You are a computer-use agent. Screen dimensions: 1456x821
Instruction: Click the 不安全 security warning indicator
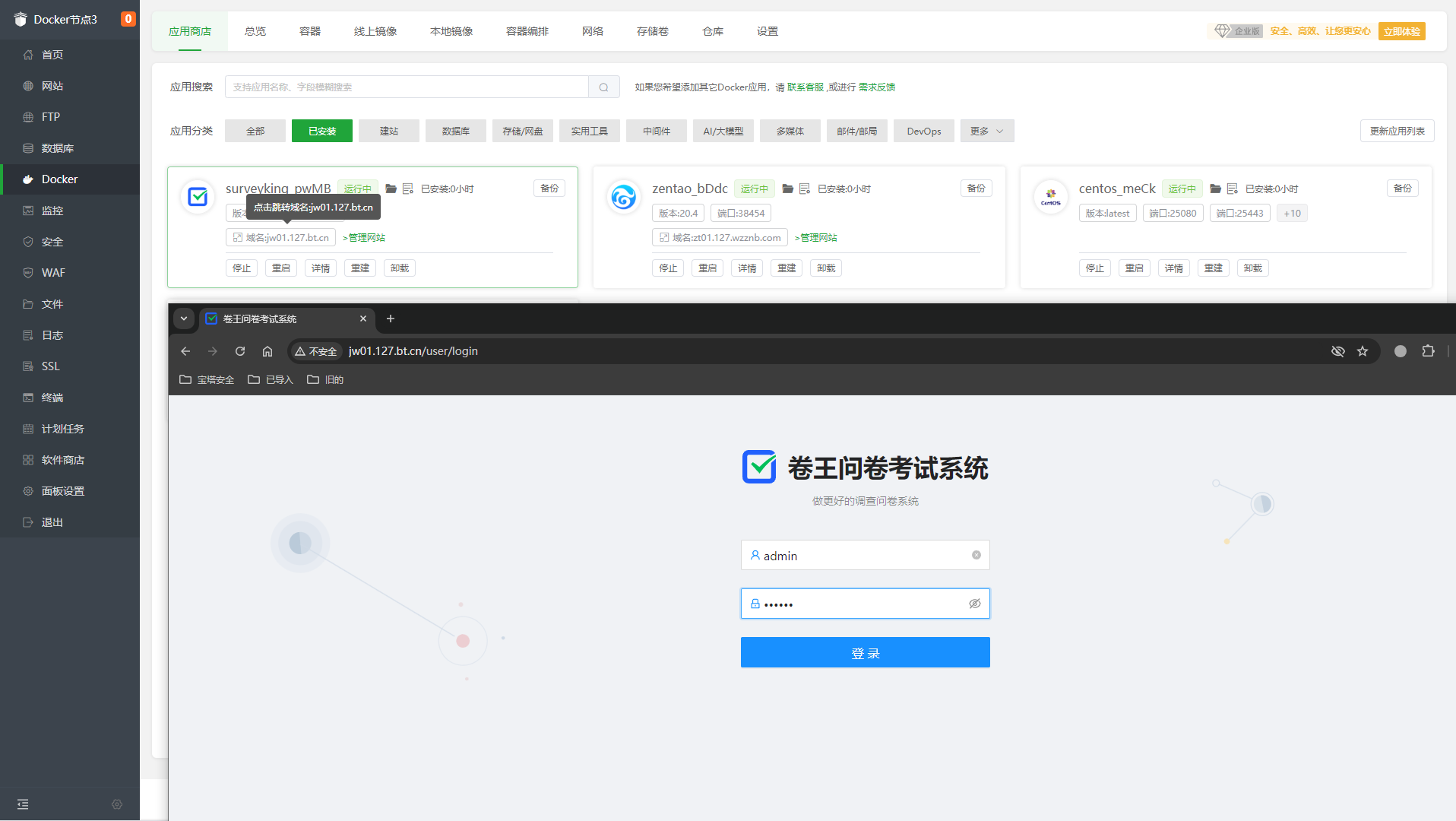316,351
